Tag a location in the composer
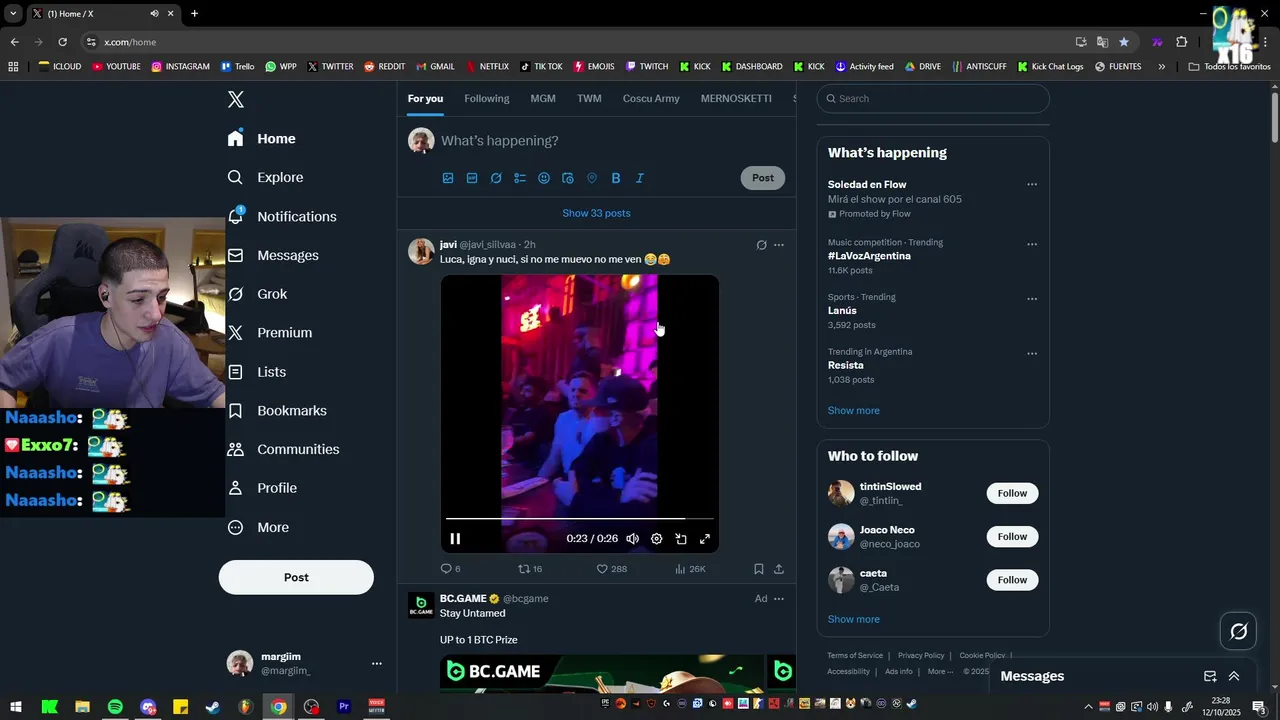 click(592, 178)
